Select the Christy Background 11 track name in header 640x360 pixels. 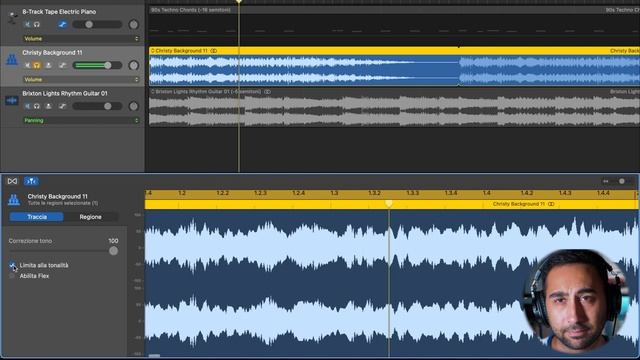coord(52,53)
